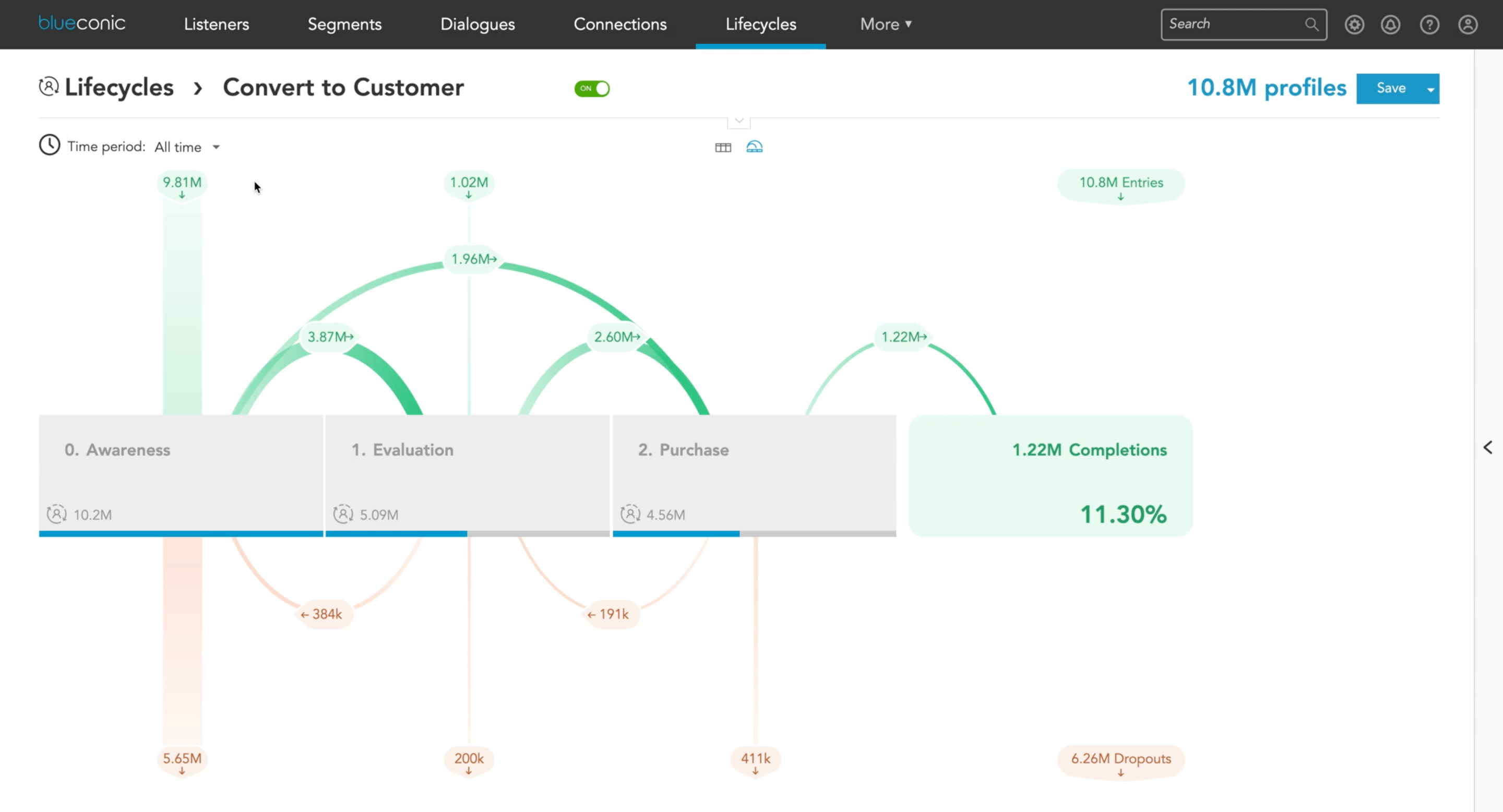Switch to the table view of lifecycle data
Viewport: 1503px width, 812px height.
pyautogui.click(x=722, y=147)
